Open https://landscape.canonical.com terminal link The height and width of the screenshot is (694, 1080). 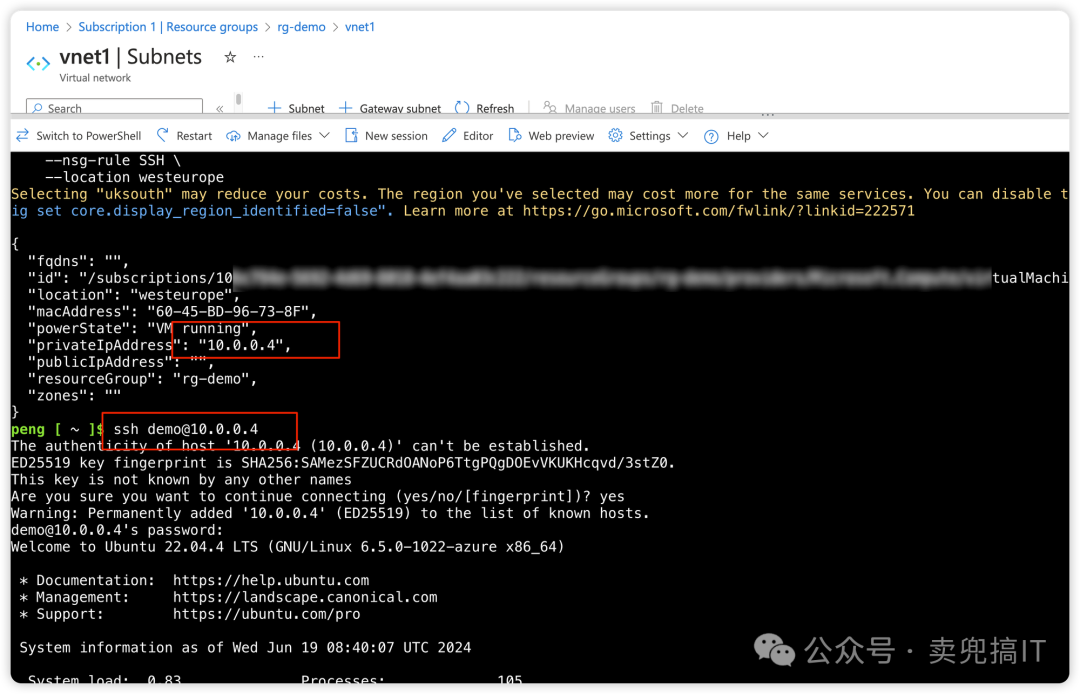coord(305,597)
